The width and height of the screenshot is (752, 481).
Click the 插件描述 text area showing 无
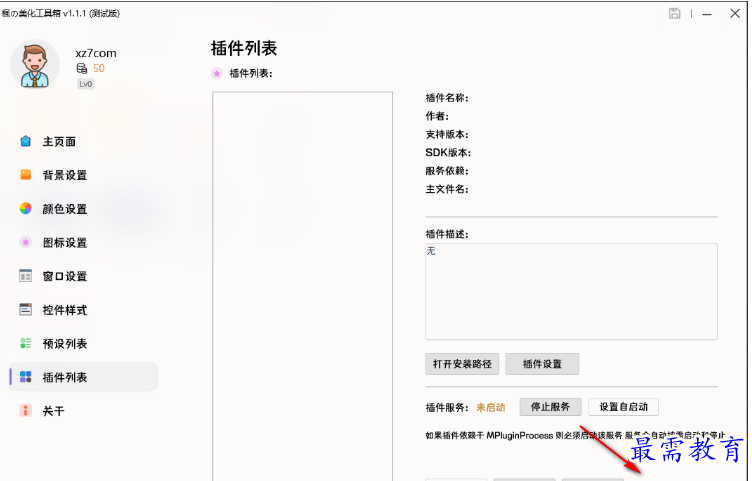571,292
